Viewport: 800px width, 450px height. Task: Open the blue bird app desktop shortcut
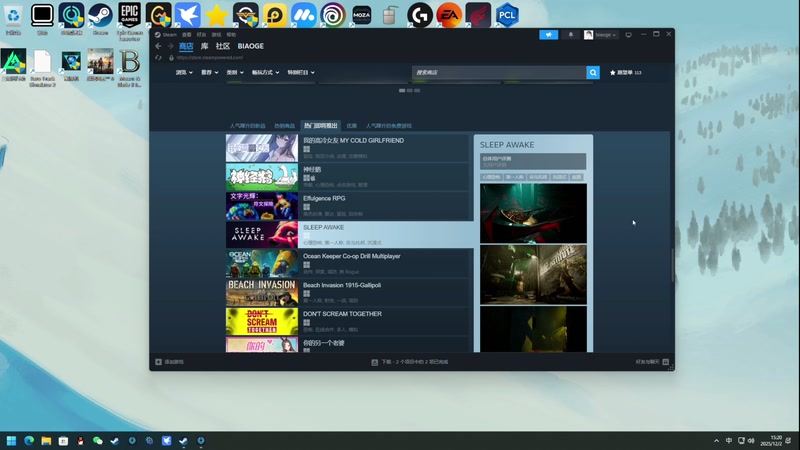tap(188, 15)
